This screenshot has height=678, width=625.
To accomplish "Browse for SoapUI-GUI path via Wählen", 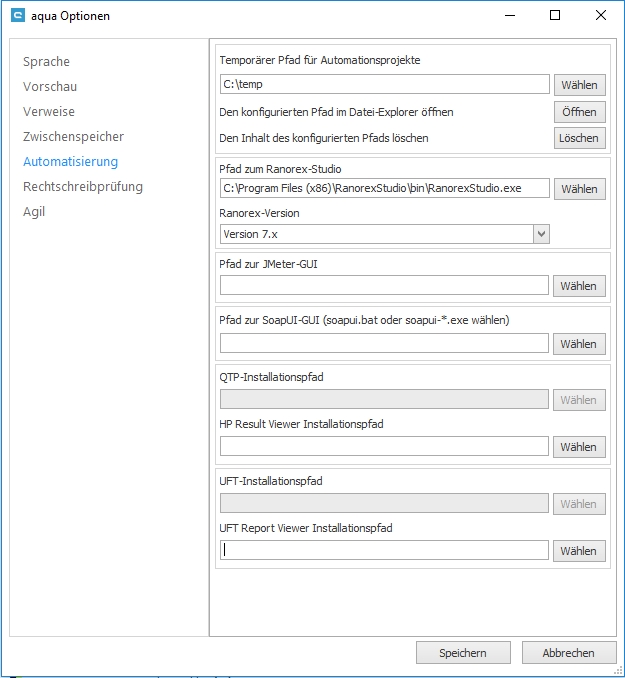I will [x=579, y=344].
